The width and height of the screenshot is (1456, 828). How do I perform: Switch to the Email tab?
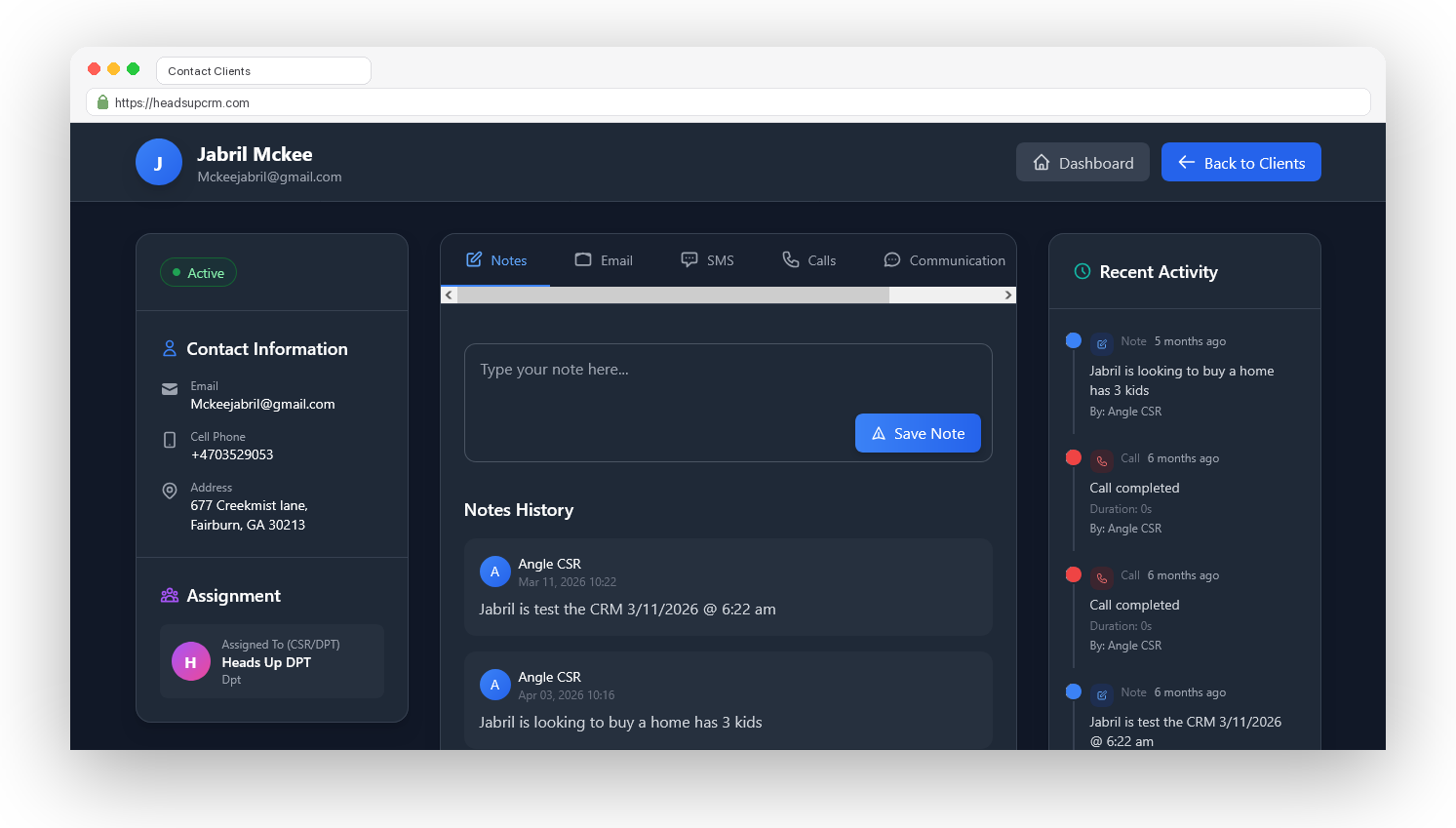tap(604, 260)
